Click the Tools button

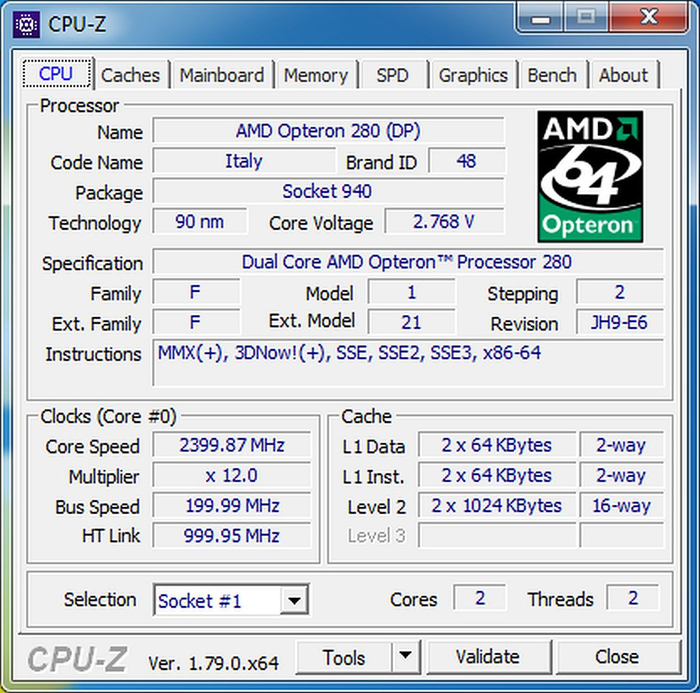pos(344,657)
